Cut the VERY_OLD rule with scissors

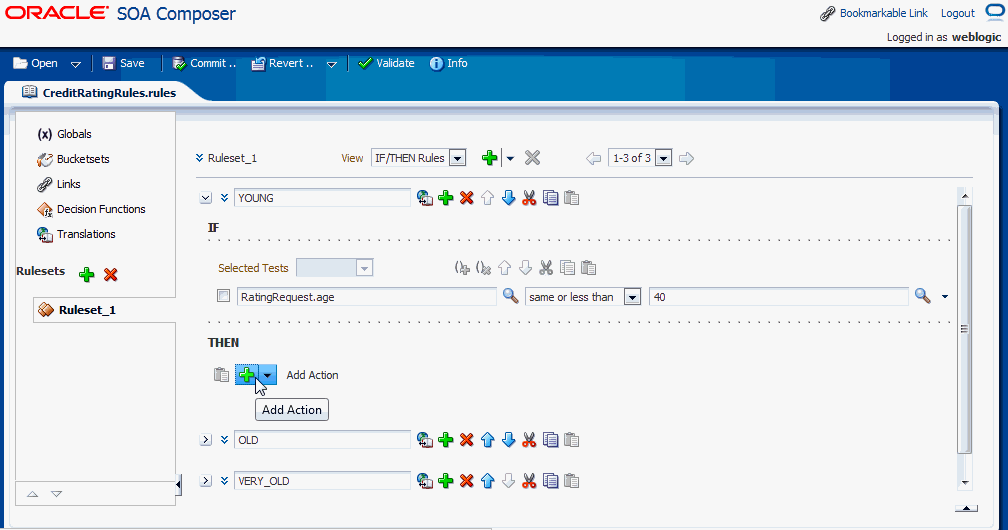coord(529,481)
